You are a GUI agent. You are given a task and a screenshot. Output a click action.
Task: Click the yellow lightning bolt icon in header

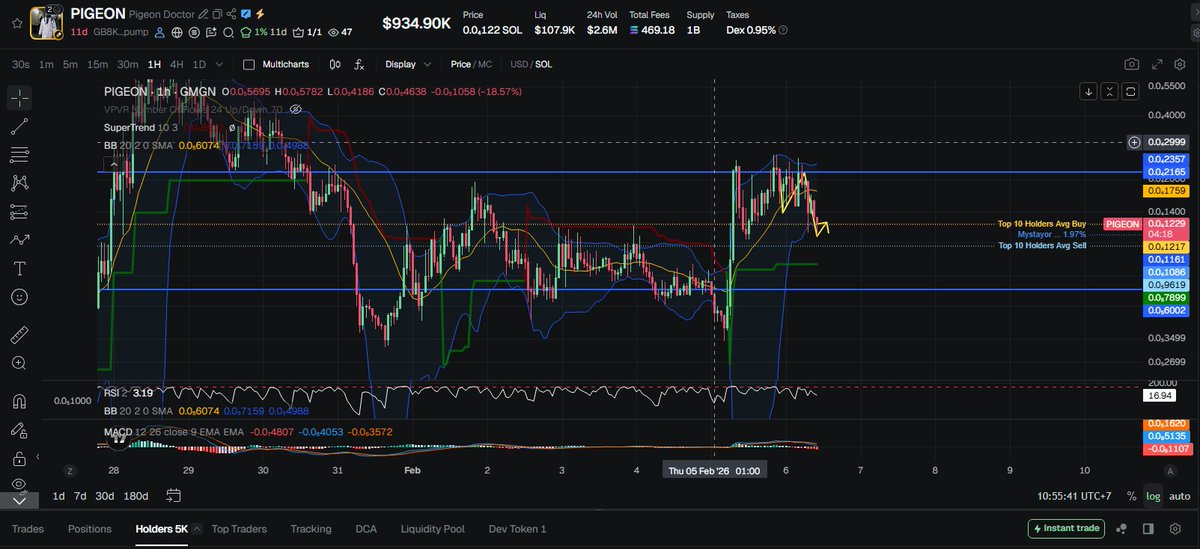260,15
